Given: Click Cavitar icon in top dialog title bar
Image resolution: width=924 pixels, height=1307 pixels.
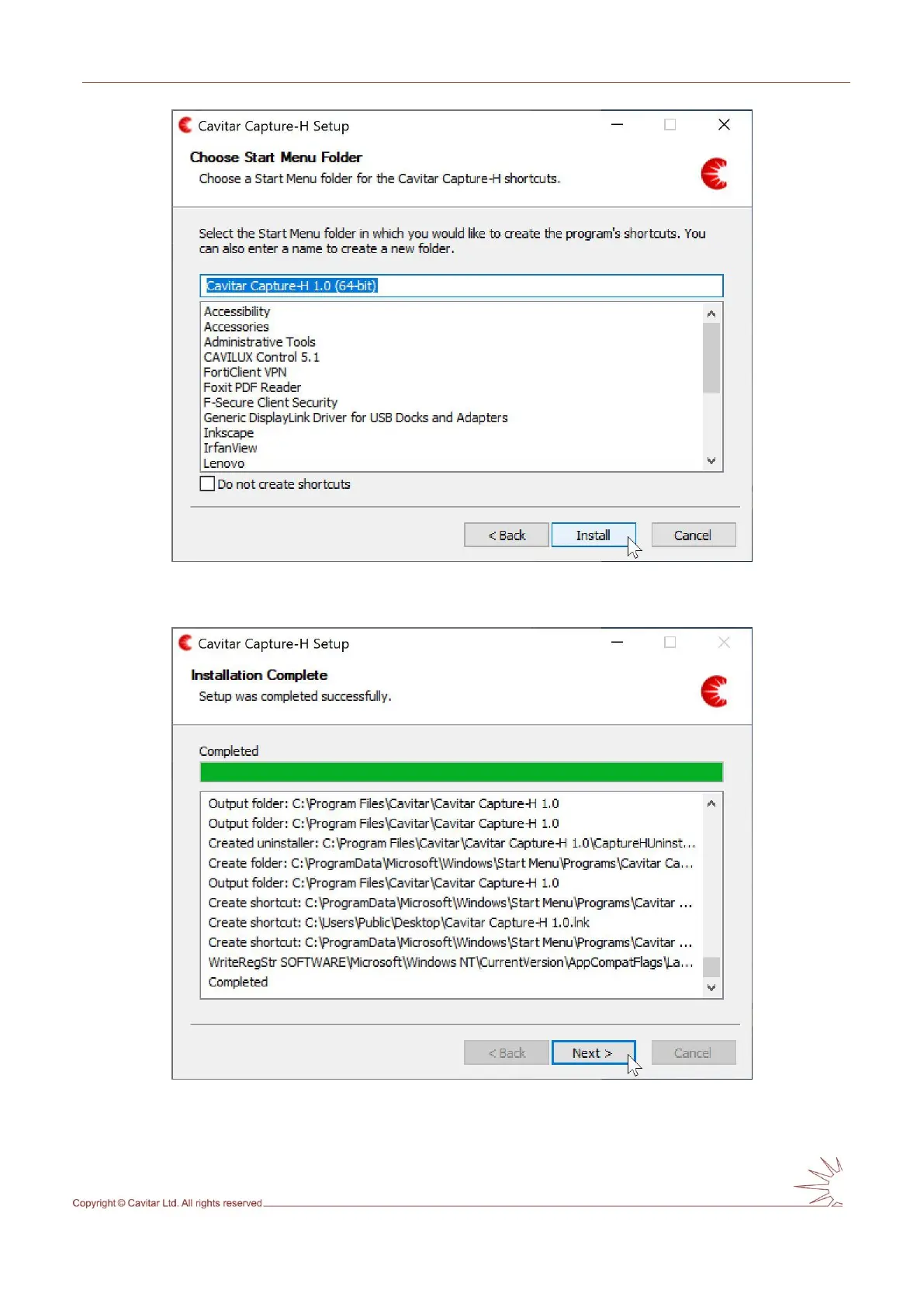Looking at the screenshot, I should (x=185, y=125).
